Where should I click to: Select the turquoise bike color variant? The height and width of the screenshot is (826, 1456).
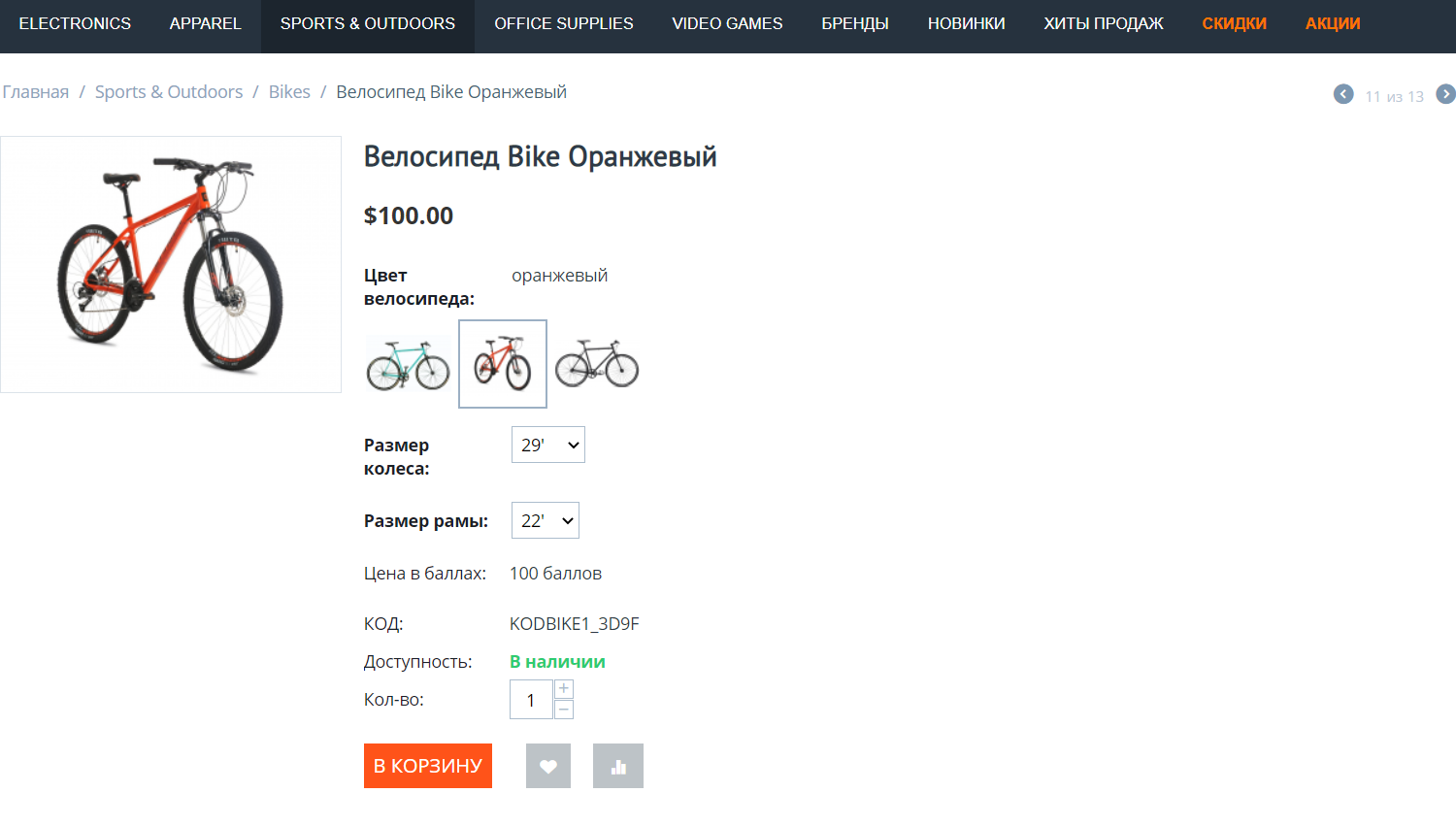point(408,364)
